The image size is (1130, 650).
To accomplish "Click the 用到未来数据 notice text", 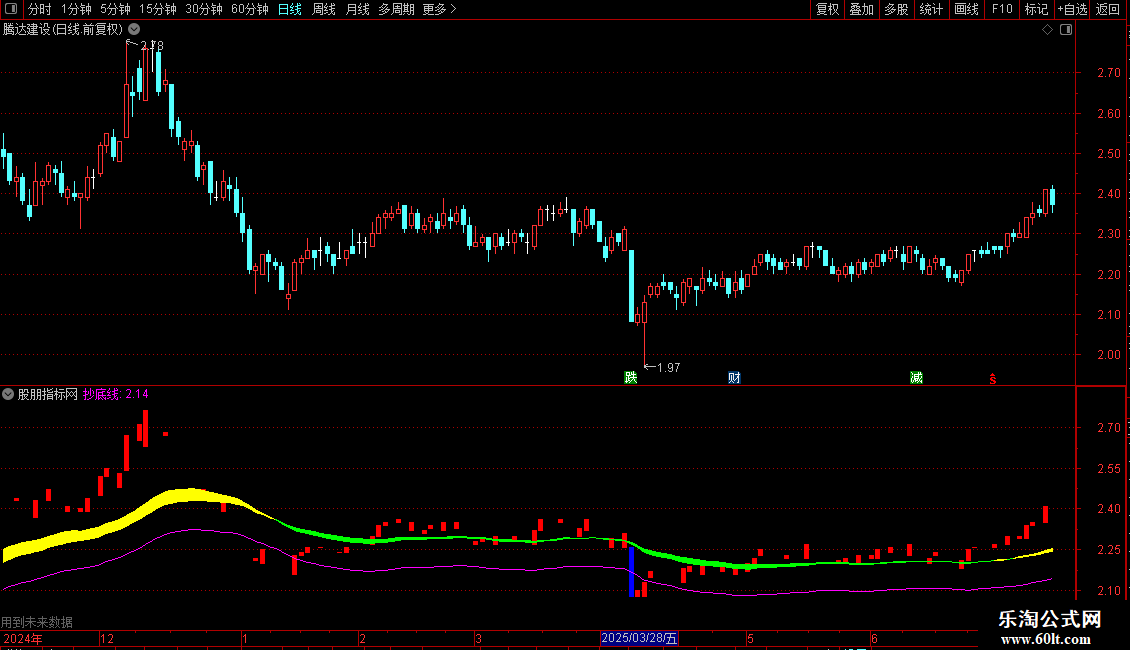I will 37,622.
